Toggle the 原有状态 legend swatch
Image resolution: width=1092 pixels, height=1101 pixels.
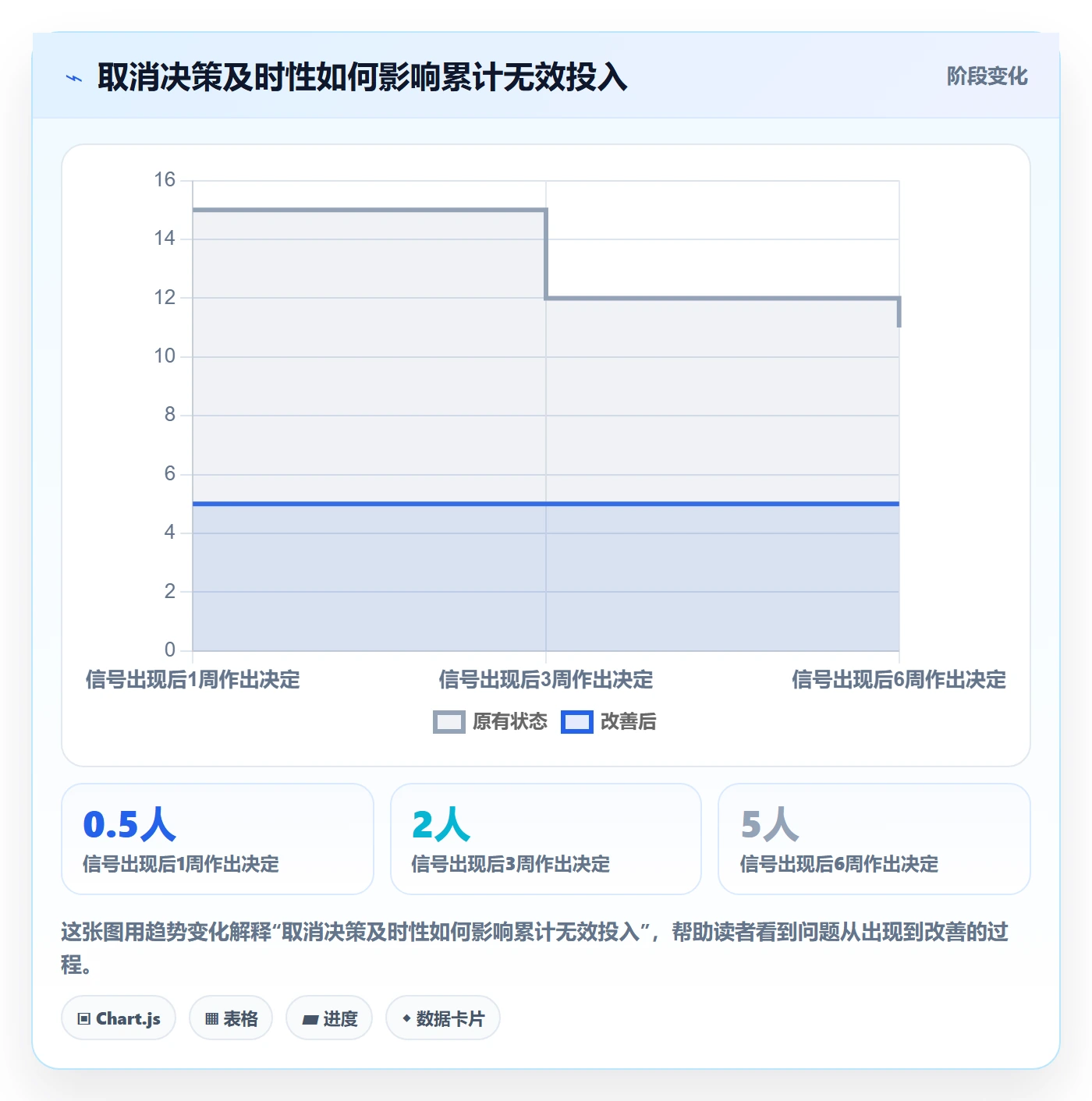click(x=449, y=722)
